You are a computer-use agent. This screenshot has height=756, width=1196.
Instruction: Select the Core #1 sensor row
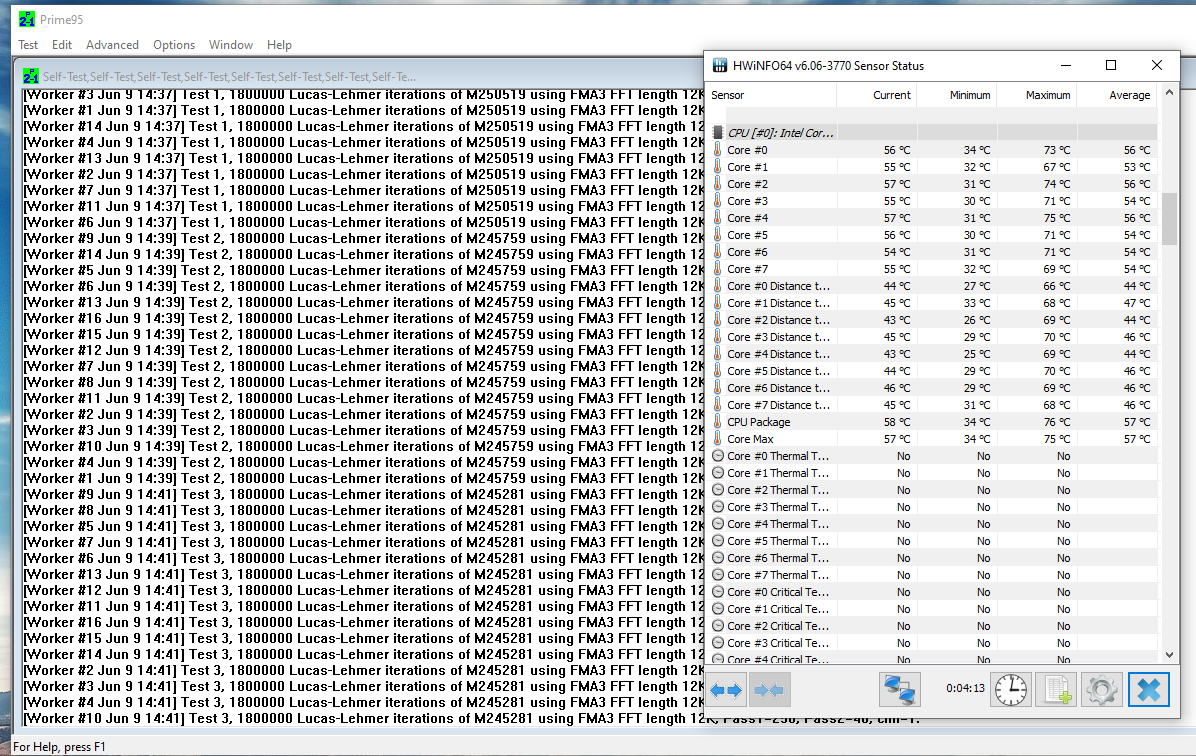point(932,167)
